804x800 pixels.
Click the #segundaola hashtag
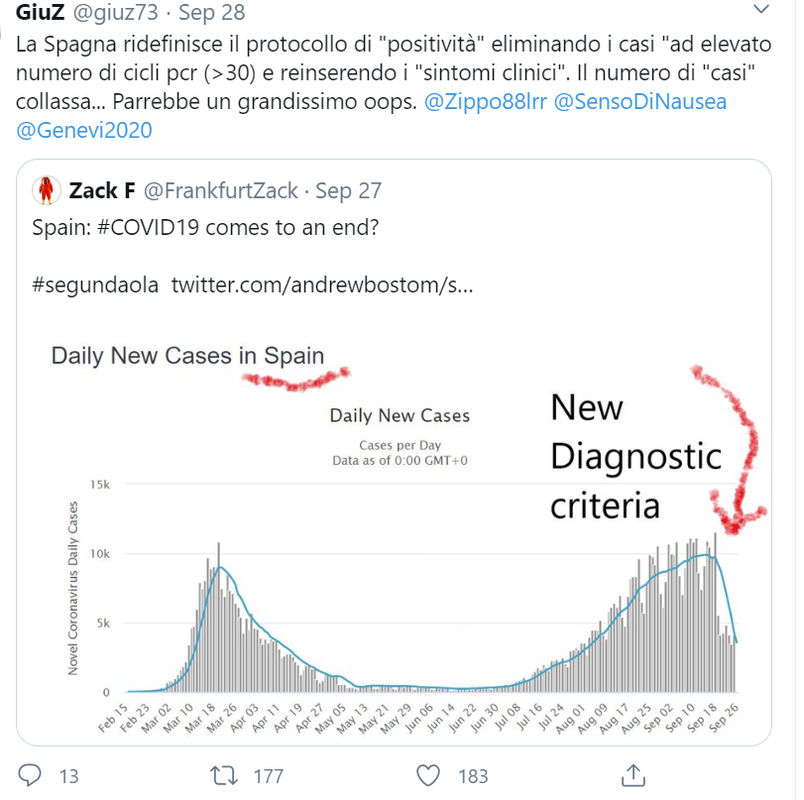(x=95, y=285)
